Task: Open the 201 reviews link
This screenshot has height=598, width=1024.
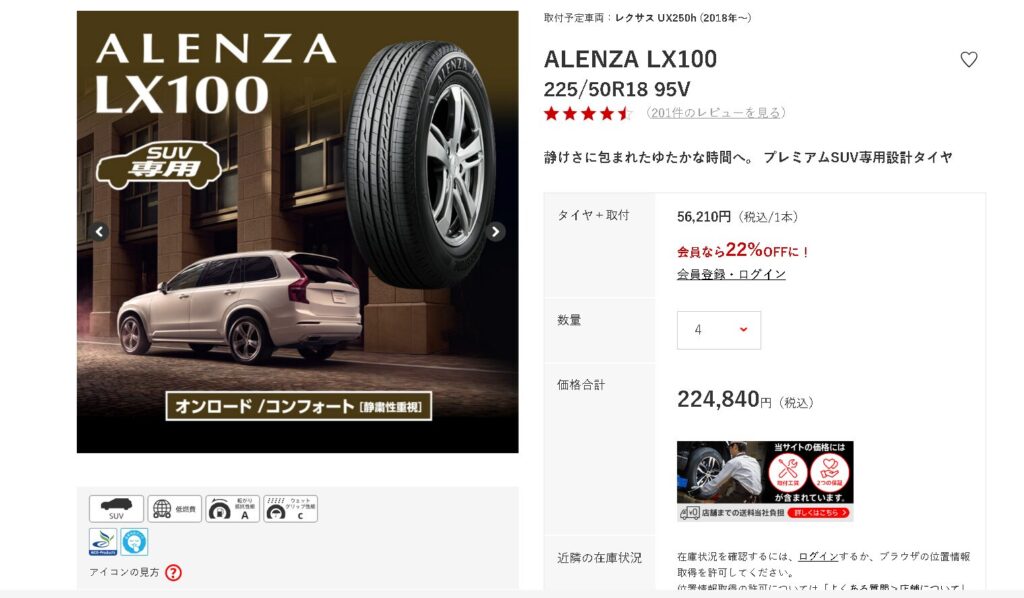Action: pos(715,113)
